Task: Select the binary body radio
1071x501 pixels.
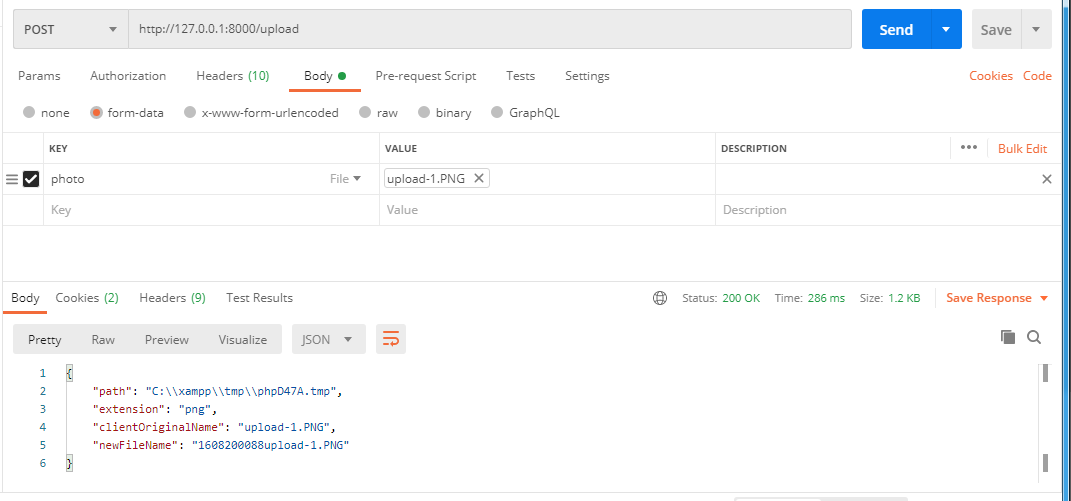Action: (x=424, y=112)
